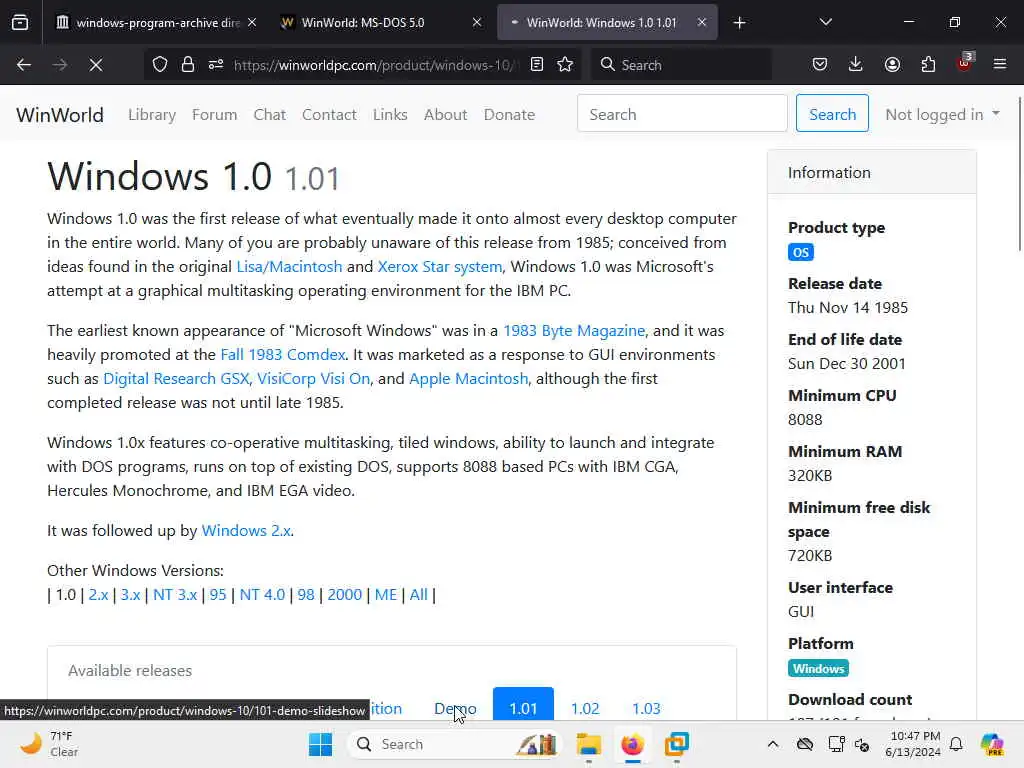Open VirtualBox icon in taskbar
1024x768 pixels.
(677, 744)
